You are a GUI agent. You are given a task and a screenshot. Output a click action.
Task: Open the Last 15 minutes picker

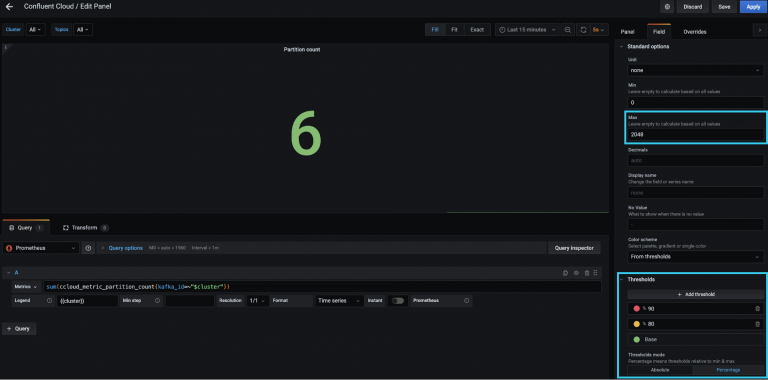527,30
